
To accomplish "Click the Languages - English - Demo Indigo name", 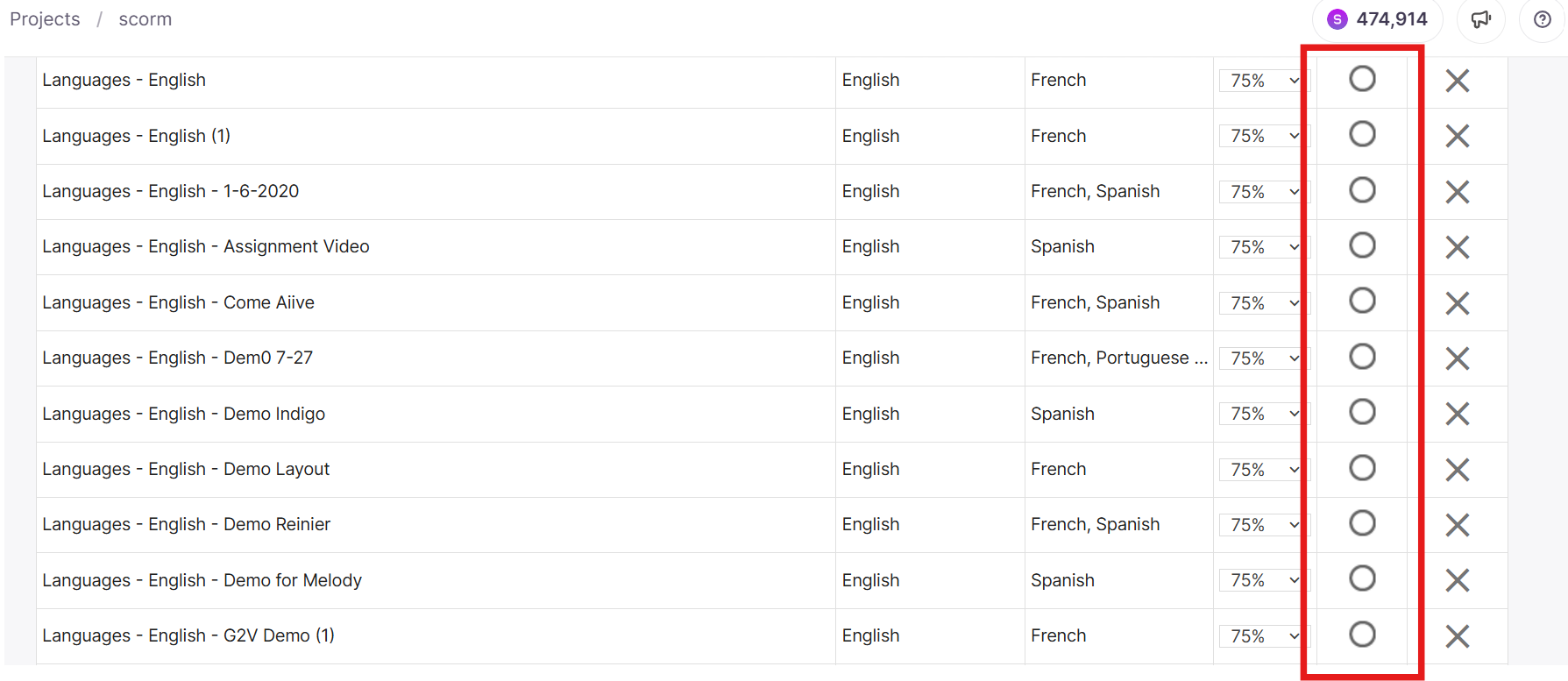I will [x=184, y=414].
